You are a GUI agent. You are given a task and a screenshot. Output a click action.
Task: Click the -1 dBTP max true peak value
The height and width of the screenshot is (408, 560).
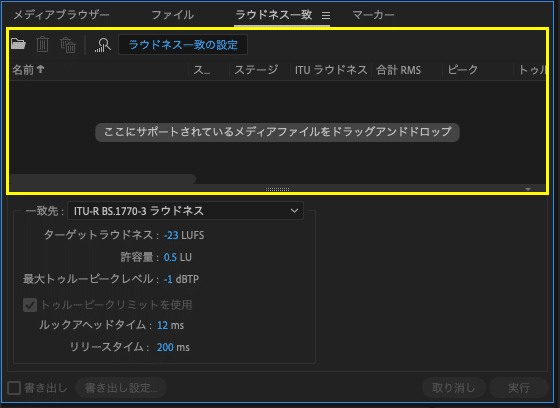(168, 279)
